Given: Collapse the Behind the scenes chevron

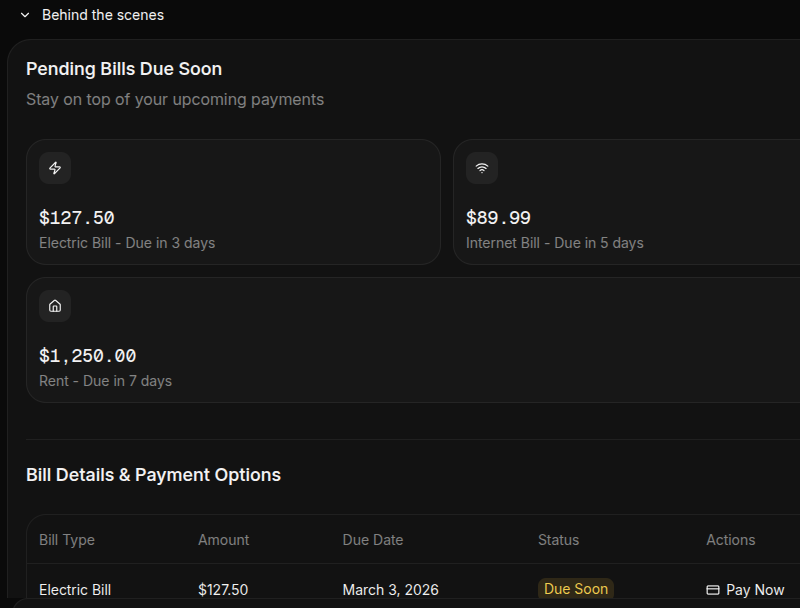Looking at the screenshot, I should pos(25,15).
